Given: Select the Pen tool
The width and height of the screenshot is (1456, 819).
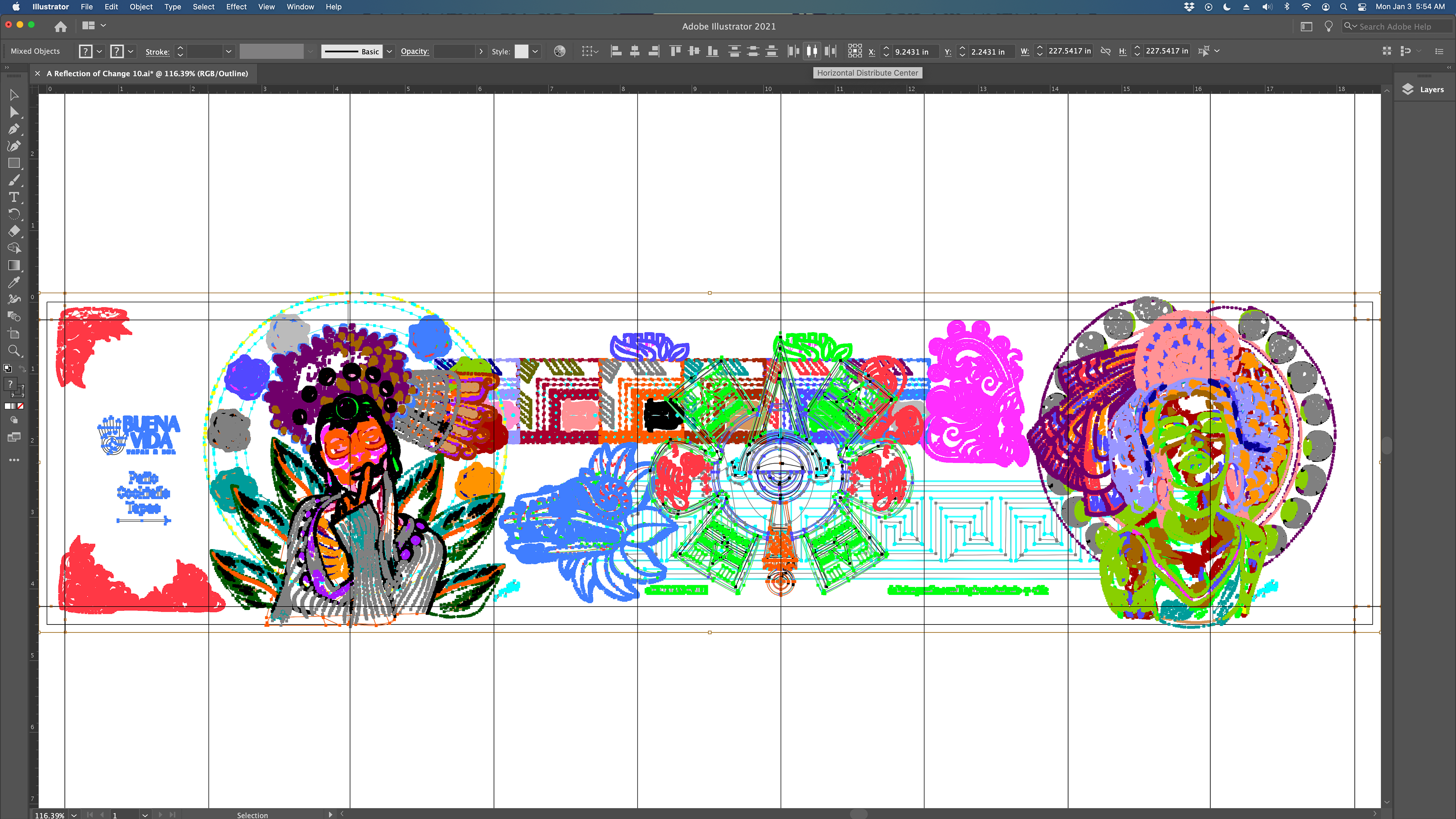Looking at the screenshot, I should pyautogui.click(x=14, y=129).
